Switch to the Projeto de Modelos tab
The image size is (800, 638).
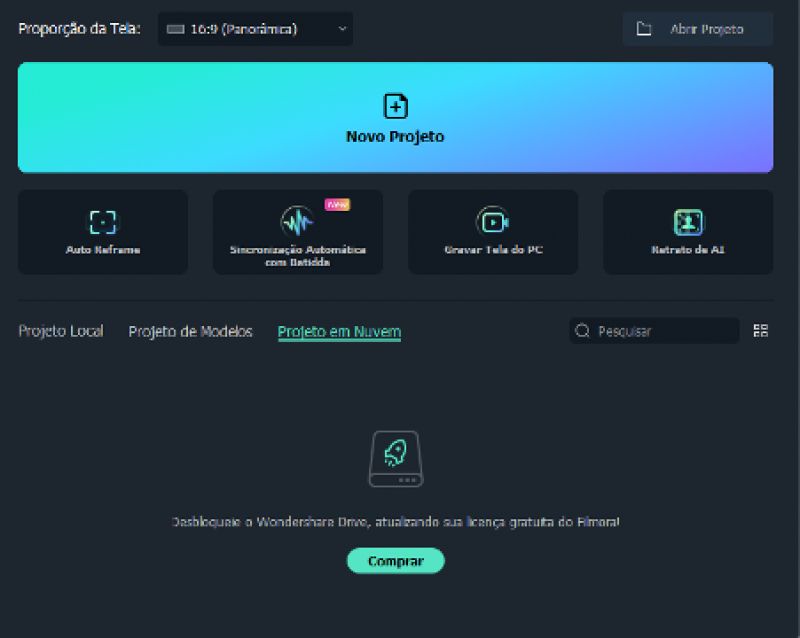coord(190,332)
